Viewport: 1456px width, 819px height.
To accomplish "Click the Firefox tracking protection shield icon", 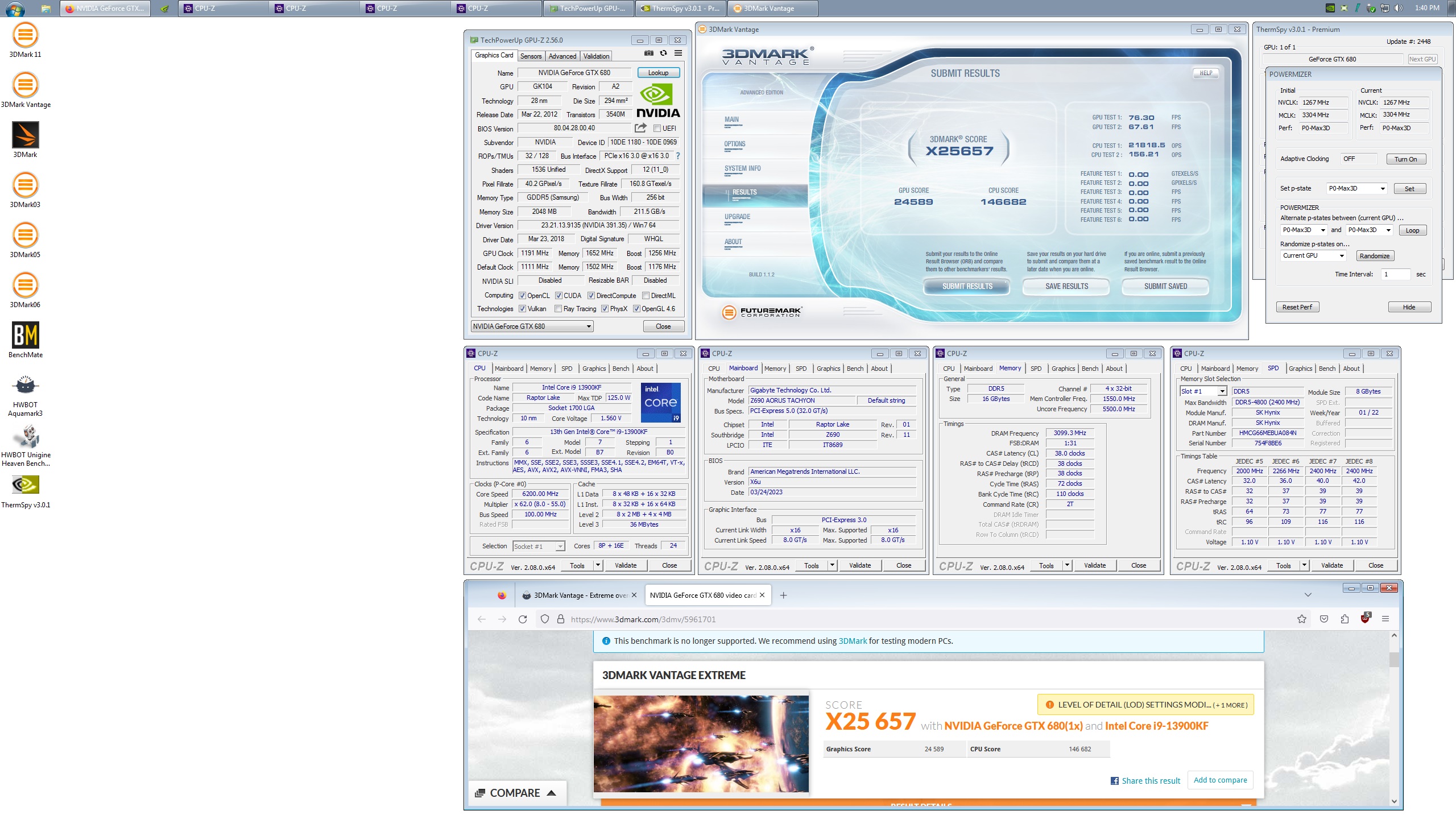I will pyautogui.click(x=544, y=619).
